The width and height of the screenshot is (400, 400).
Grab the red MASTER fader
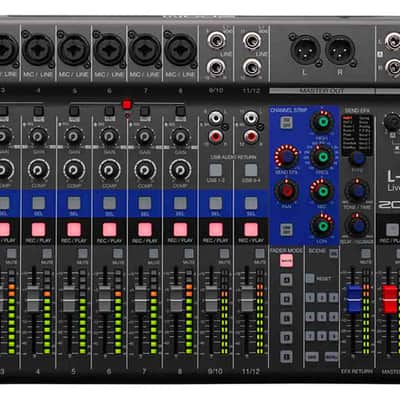390,299
